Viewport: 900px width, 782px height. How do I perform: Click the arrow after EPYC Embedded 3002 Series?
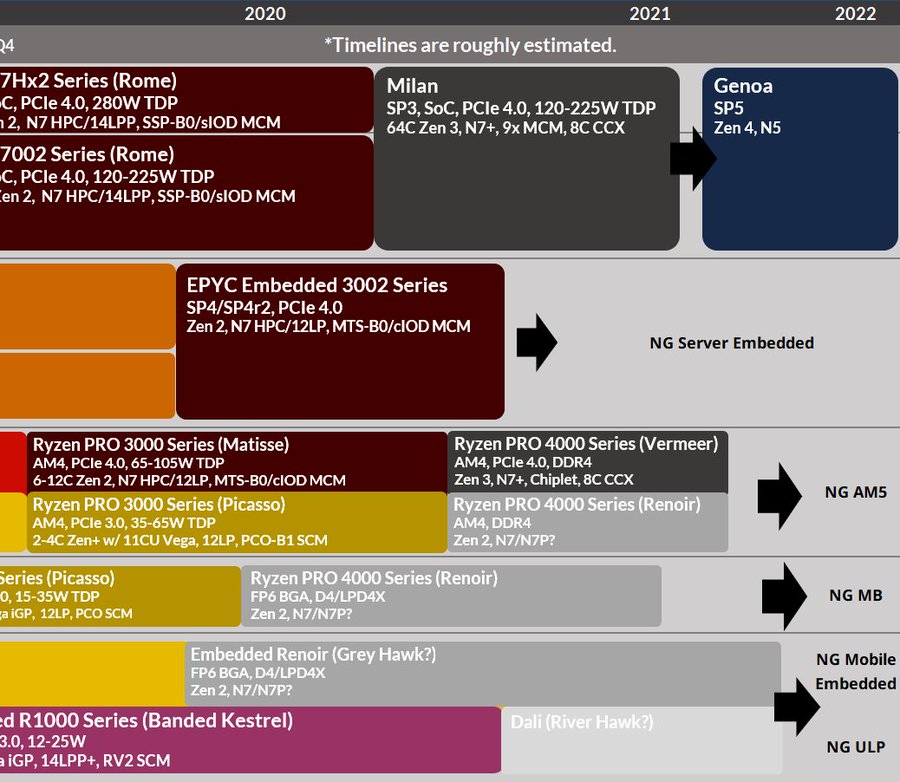pyautogui.click(x=536, y=341)
